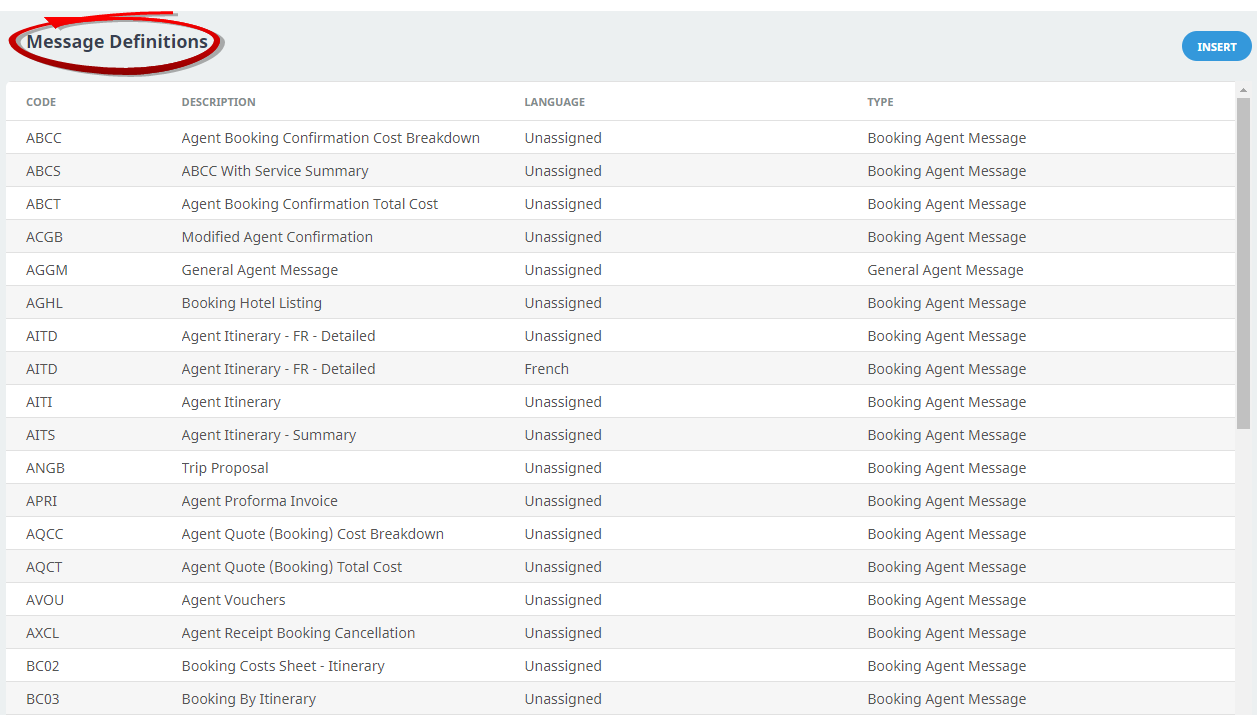Open Agent Receipt Booking Cancellation row
The width and height of the screenshot is (1257, 715).
pyautogui.click(x=298, y=633)
